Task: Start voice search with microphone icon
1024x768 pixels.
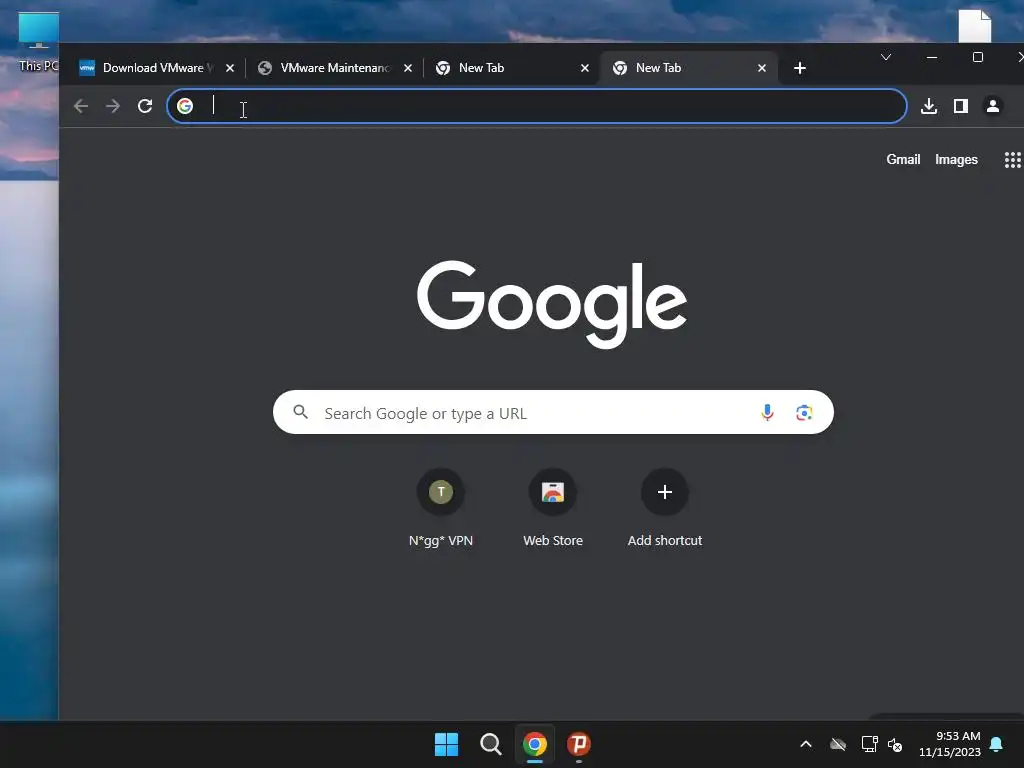Action: [767, 412]
